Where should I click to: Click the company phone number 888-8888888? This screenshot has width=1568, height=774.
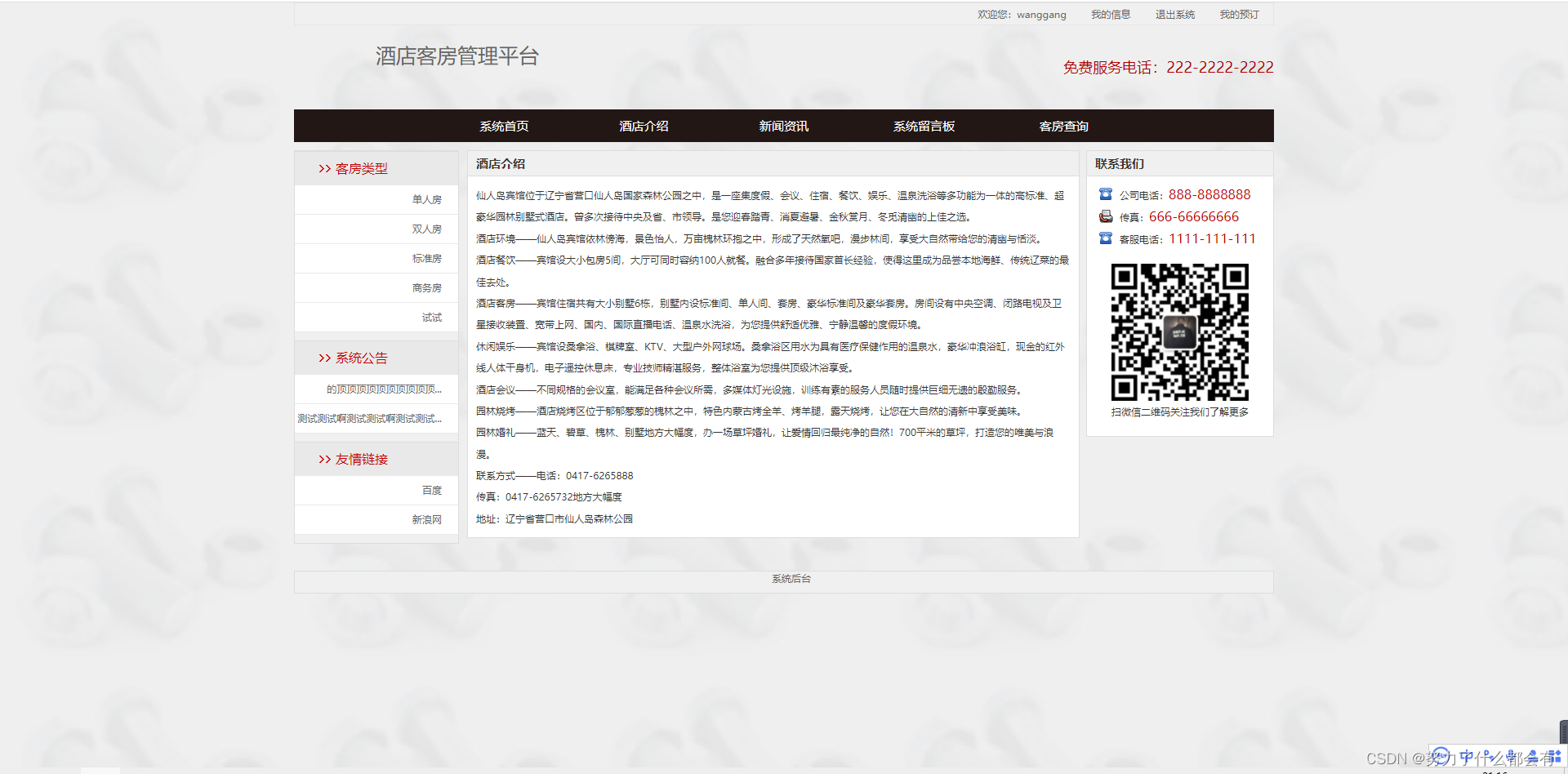[1209, 194]
